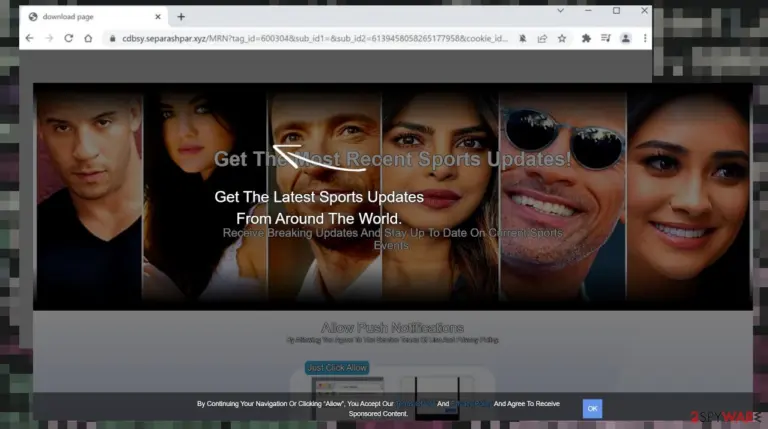Share this page via share icon
768x429 pixels.
(x=542, y=38)
